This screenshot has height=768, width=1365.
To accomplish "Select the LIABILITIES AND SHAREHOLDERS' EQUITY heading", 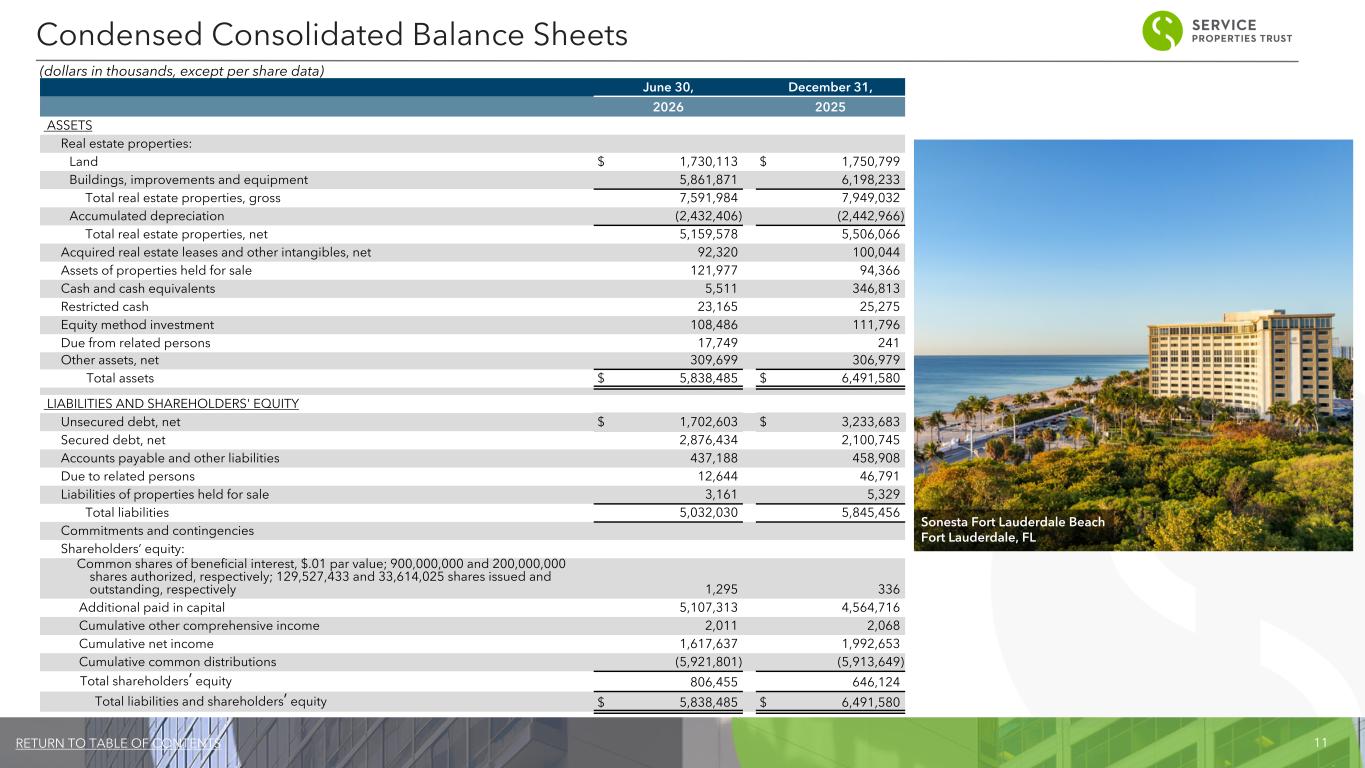I will [x=173, y=404].
